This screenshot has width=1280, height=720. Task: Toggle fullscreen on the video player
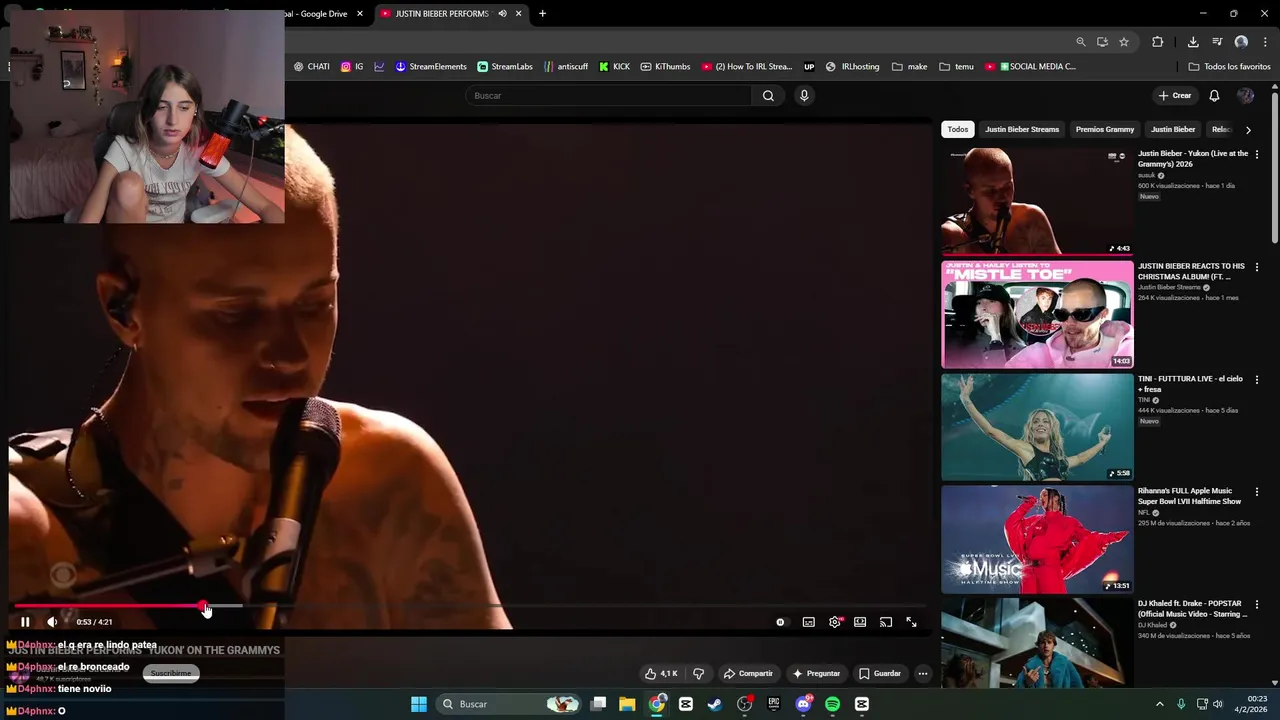[x=911, y=622]
